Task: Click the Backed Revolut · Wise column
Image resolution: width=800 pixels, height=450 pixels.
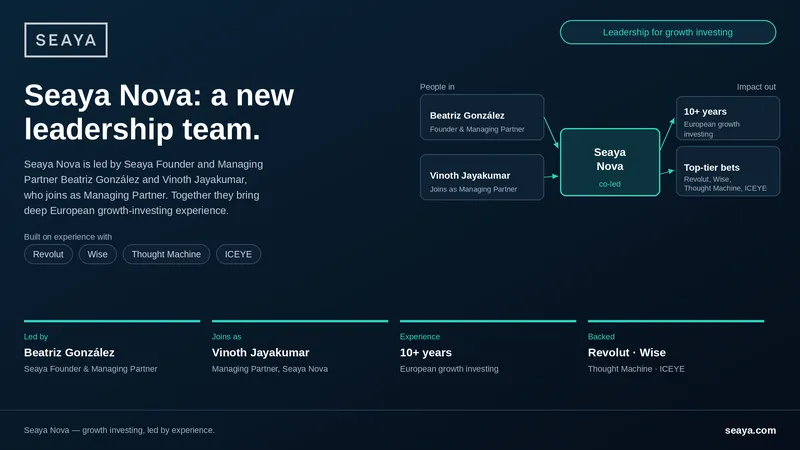Action: pyautogui.click(x=676, y=348)
